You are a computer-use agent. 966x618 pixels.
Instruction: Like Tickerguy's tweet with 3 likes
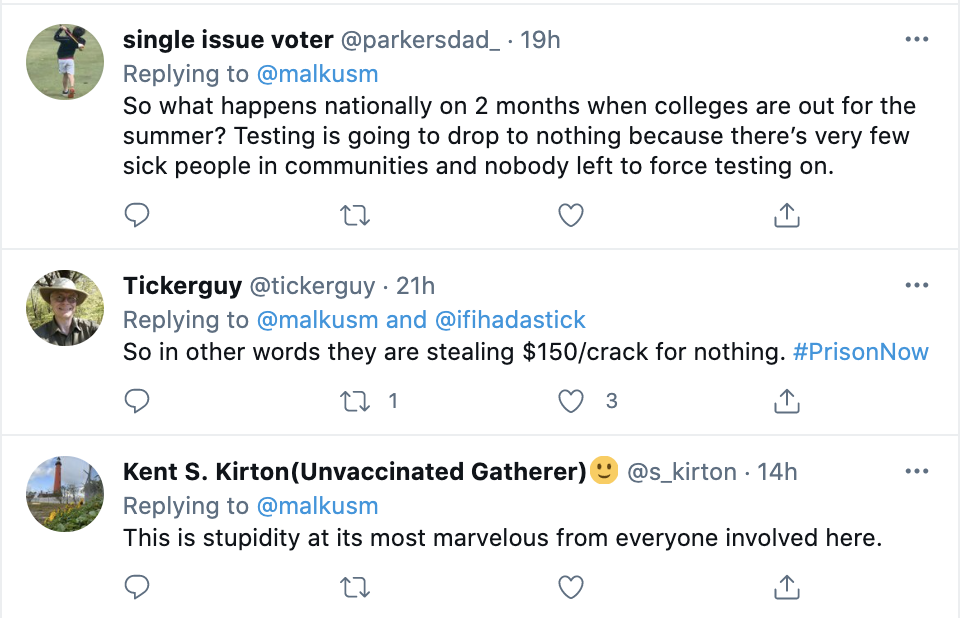pyautogui.click(x=571, y=401)
